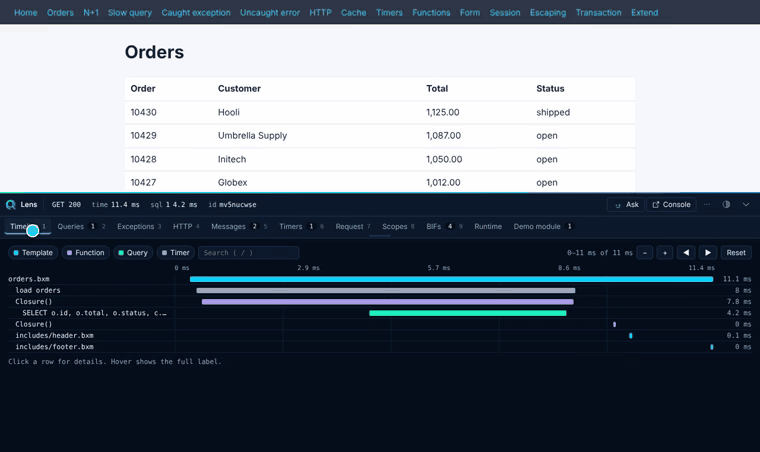Select the includes/footer.bxm row

380,347
